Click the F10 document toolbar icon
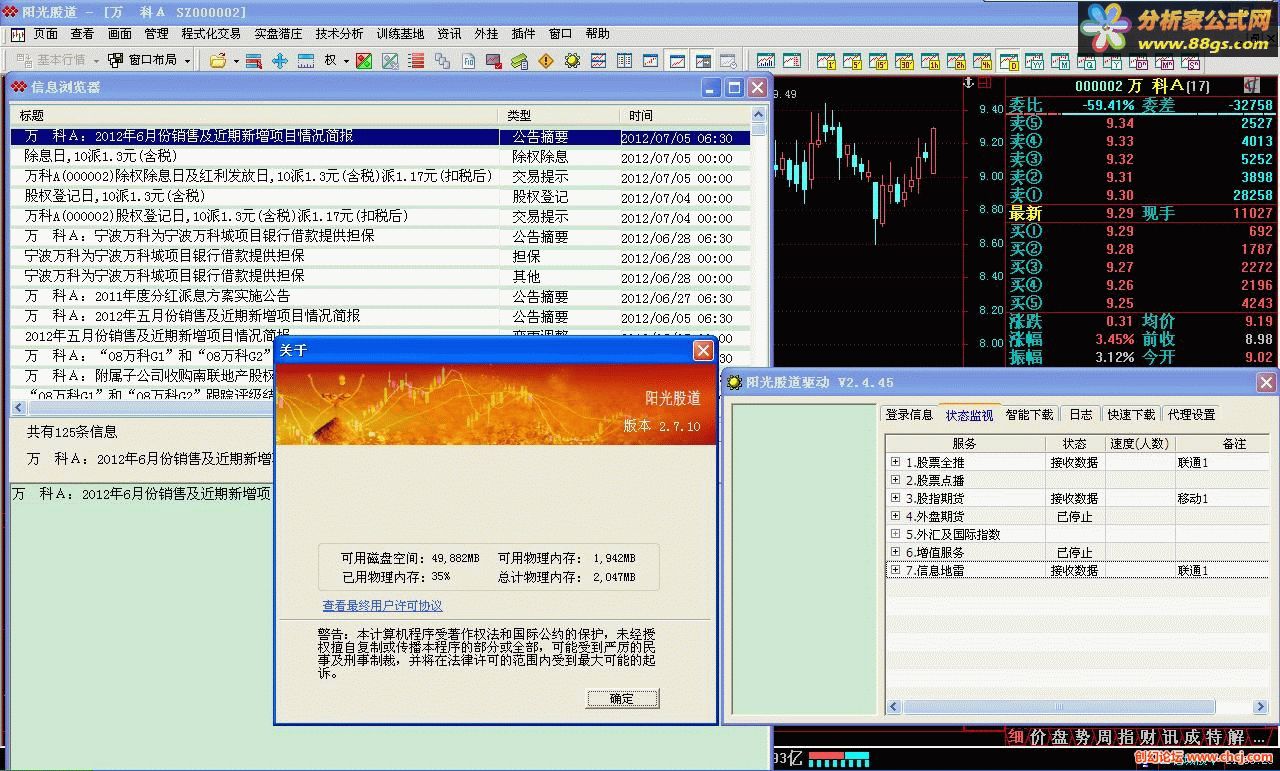 pyautogui.click(x=468, y=61)
